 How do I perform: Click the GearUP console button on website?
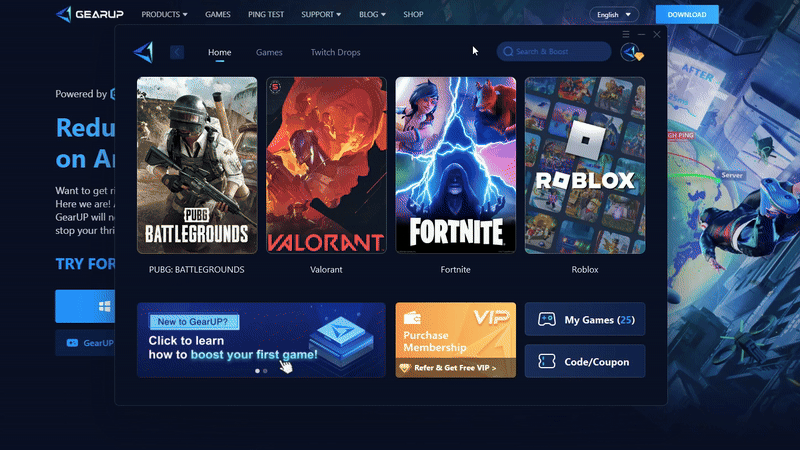click(85, 343)
